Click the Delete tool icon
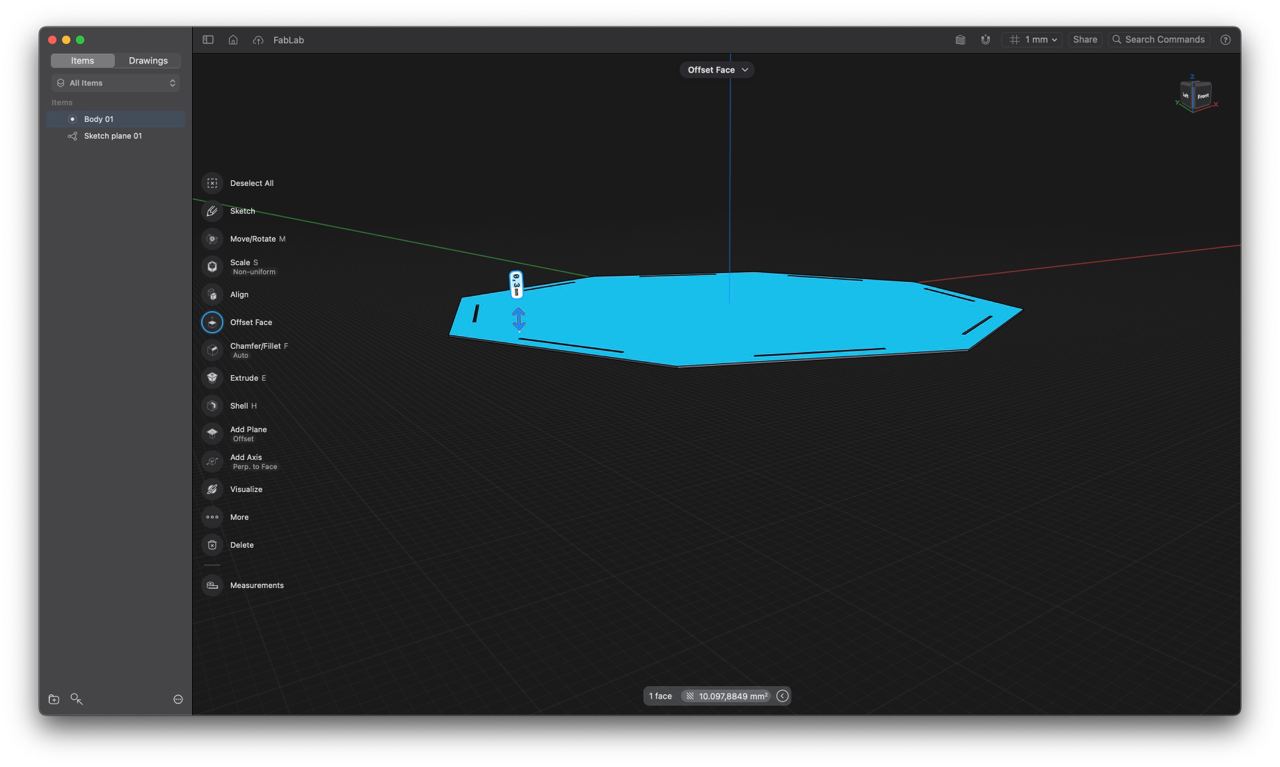 (212, 545)
